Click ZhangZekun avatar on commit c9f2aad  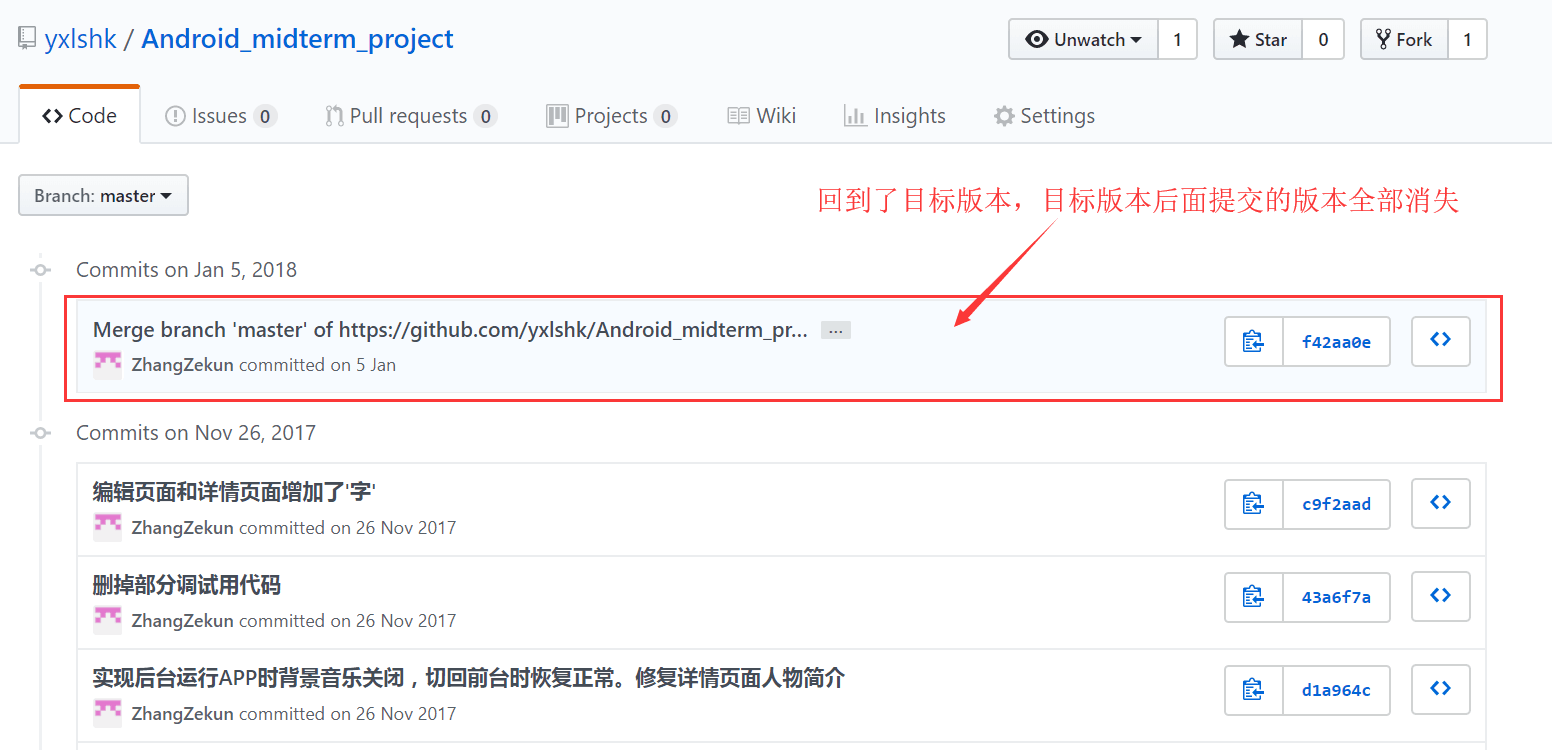click(107, 527)
